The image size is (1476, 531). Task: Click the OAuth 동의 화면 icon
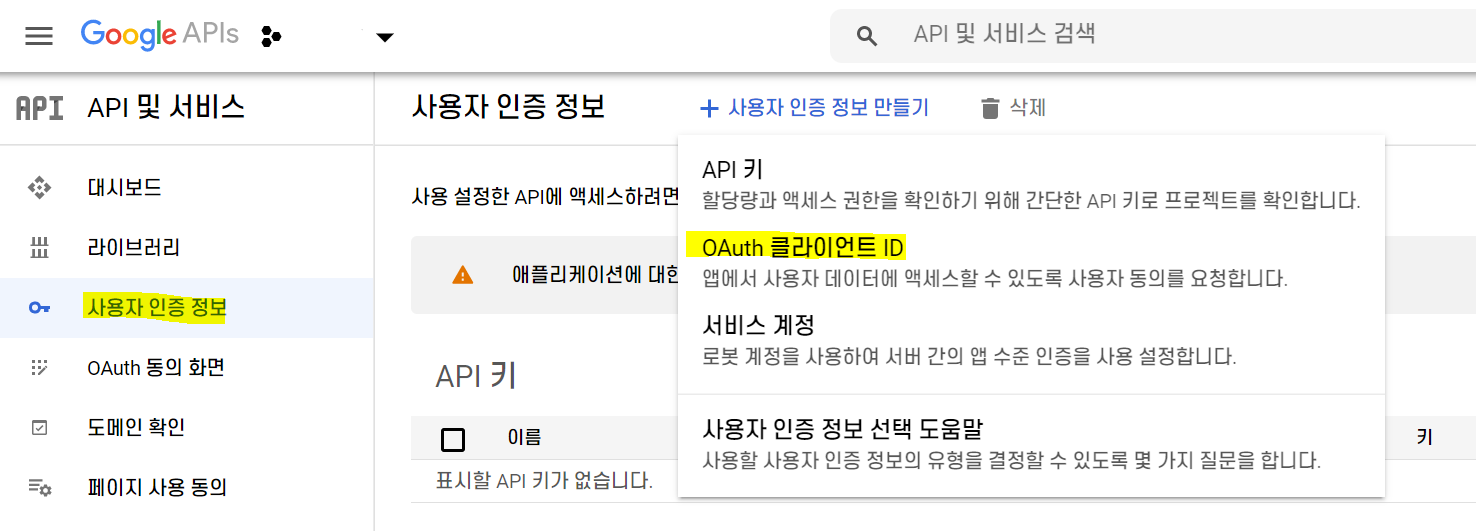39,368
